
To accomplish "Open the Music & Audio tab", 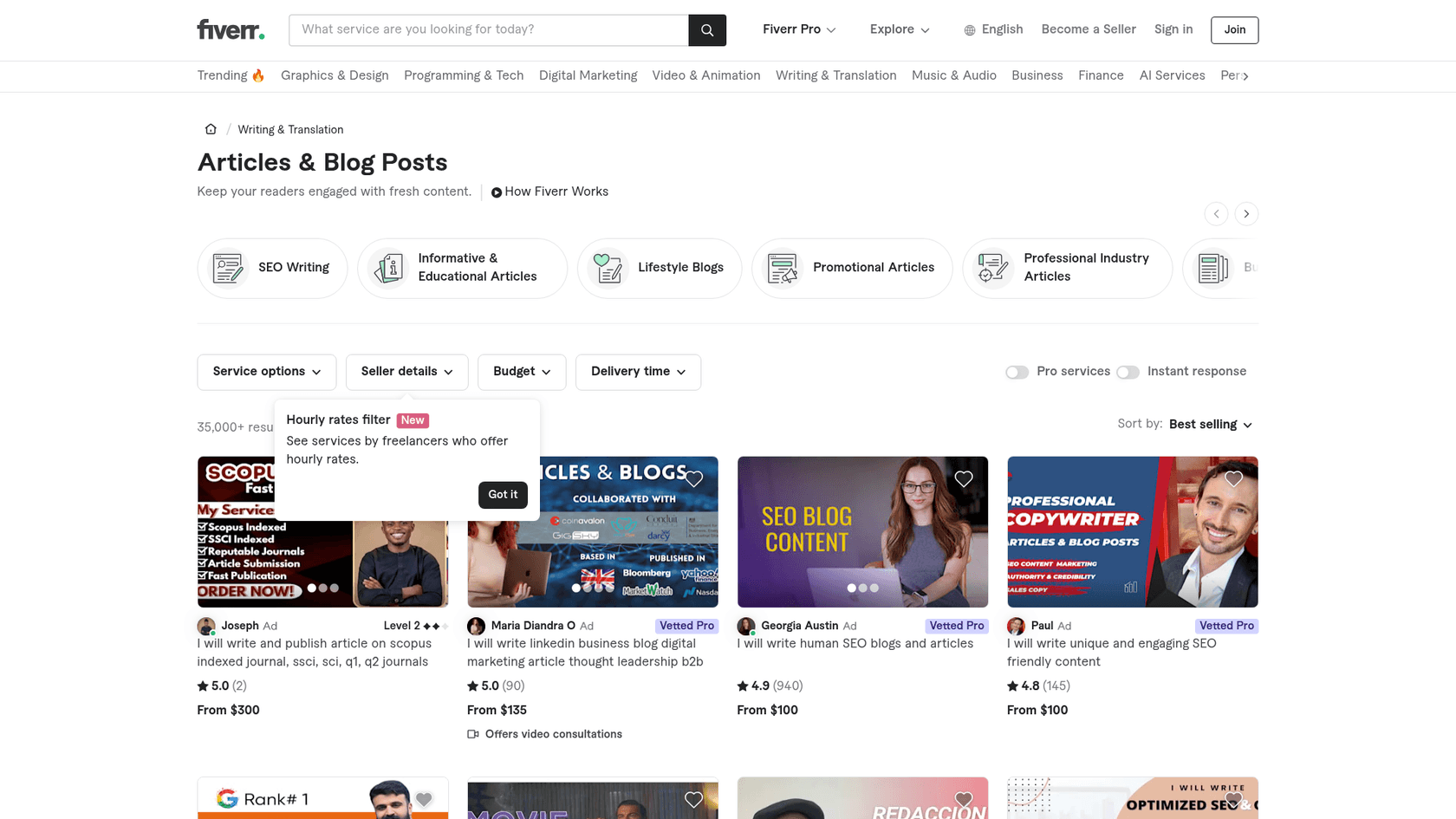I will coord(953,75).
